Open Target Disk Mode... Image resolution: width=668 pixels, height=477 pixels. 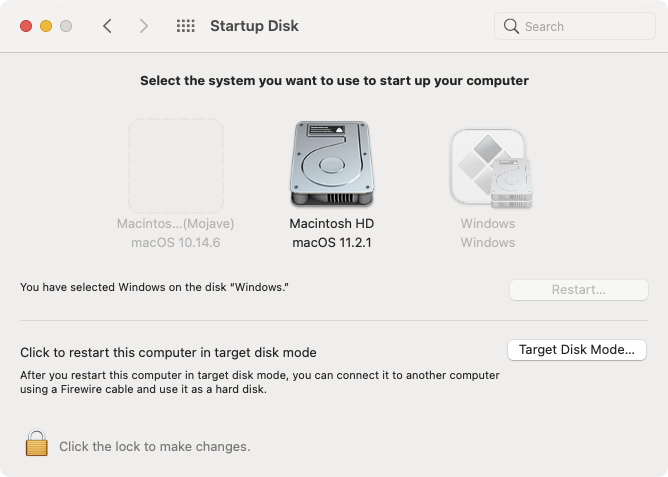(577, 350)
